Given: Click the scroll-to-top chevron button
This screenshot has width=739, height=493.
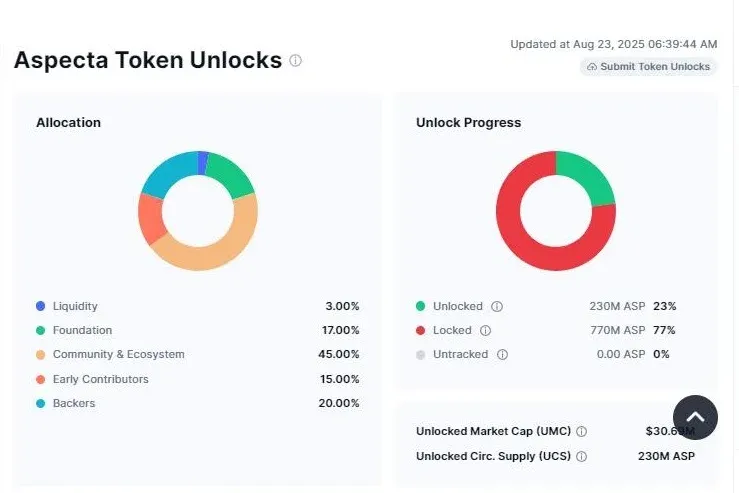Looking at the screenshot, I should tap(695, 417).
